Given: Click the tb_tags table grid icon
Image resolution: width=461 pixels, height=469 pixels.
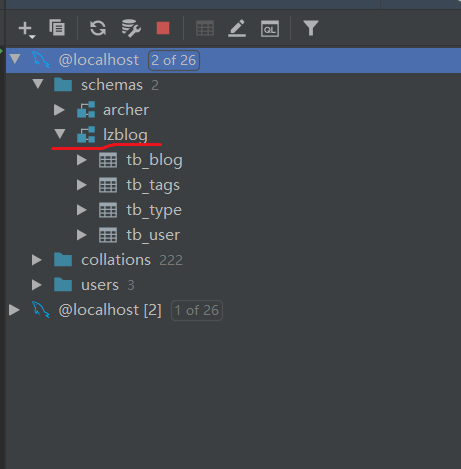Looking at the screenshot, I should pos(108,185).
